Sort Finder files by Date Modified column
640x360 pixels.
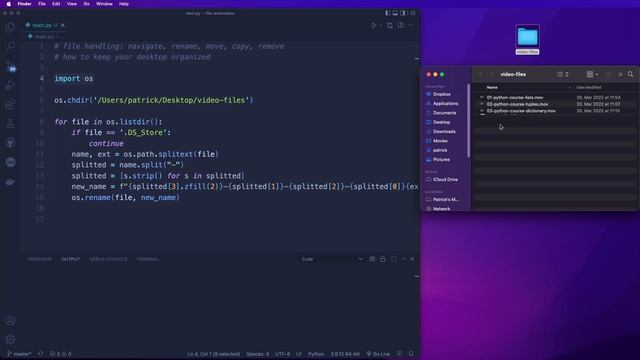(589, 87)
